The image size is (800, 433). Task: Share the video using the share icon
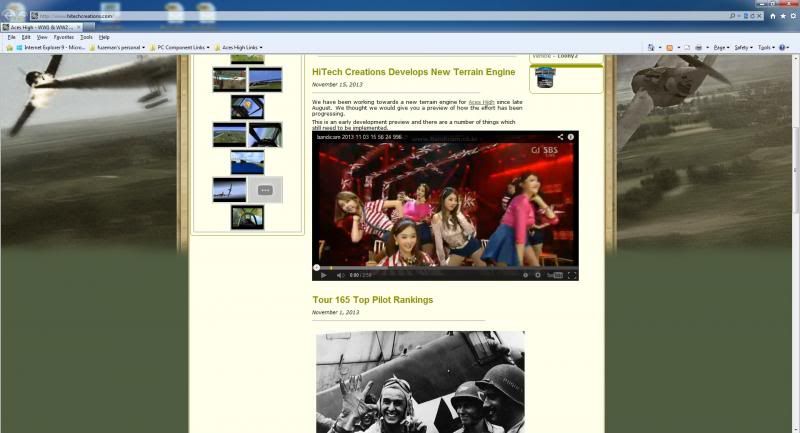pyautogui.click(x=560, y=137)
